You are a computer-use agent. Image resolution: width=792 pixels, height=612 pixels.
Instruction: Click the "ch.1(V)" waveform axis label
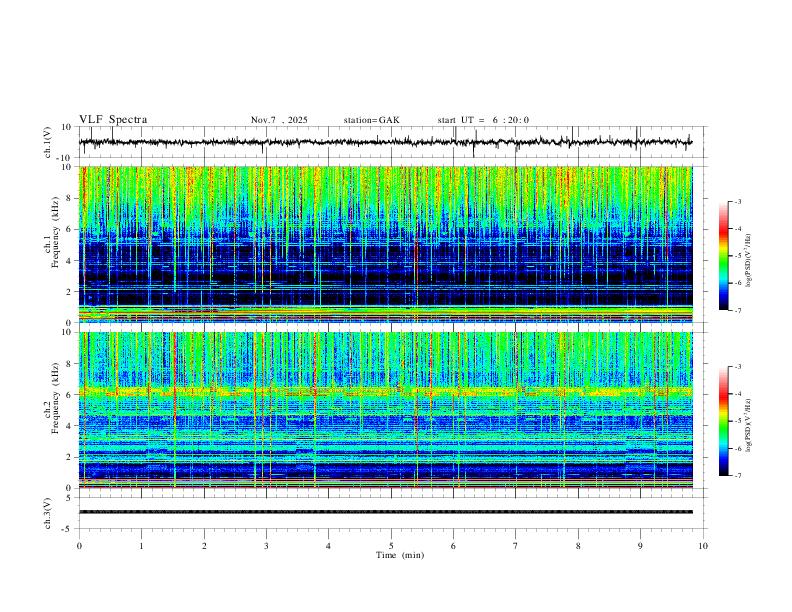(48, 142)
